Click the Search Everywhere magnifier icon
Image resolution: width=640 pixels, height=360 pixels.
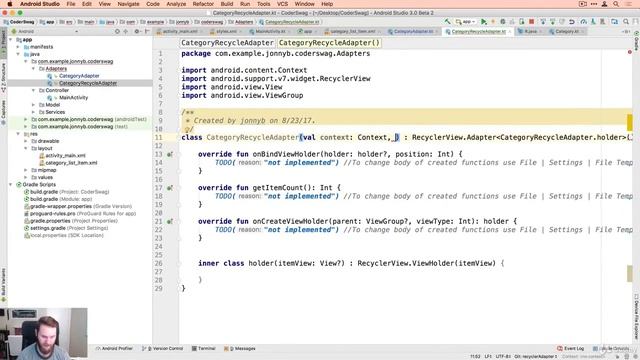[x=626, y=22]
